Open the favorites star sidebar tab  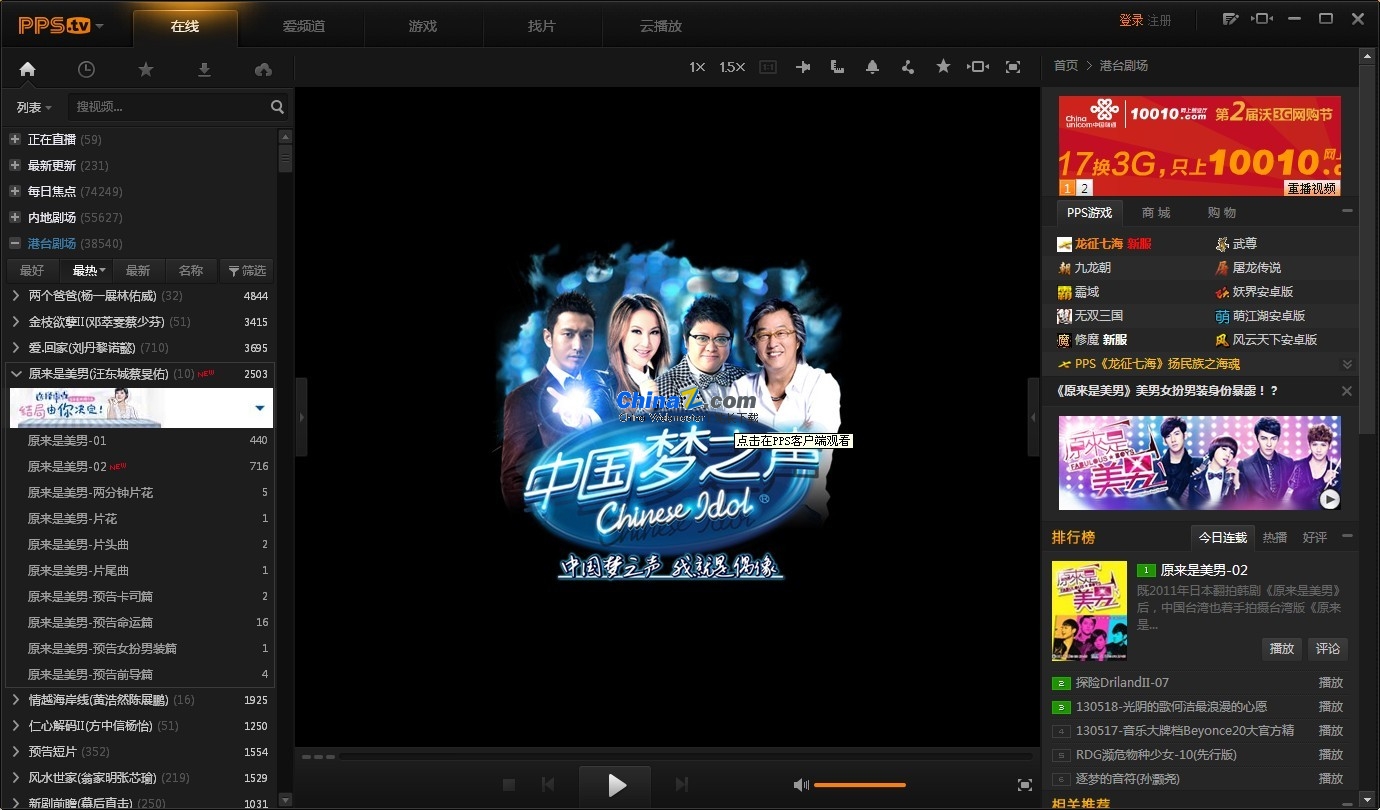(146, 69)
